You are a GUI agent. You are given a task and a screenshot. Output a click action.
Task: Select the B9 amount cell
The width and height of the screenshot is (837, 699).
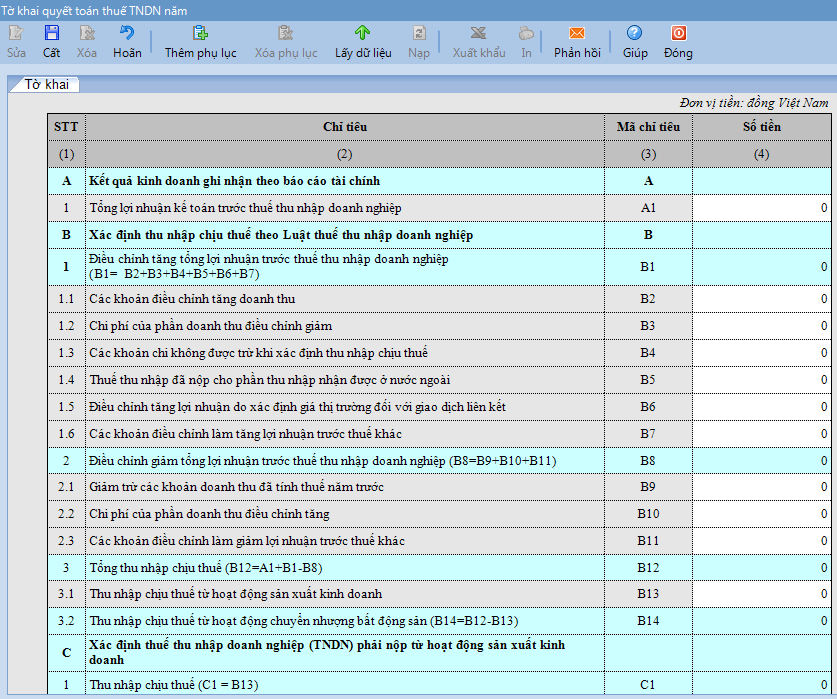click(x=762, y=487)
